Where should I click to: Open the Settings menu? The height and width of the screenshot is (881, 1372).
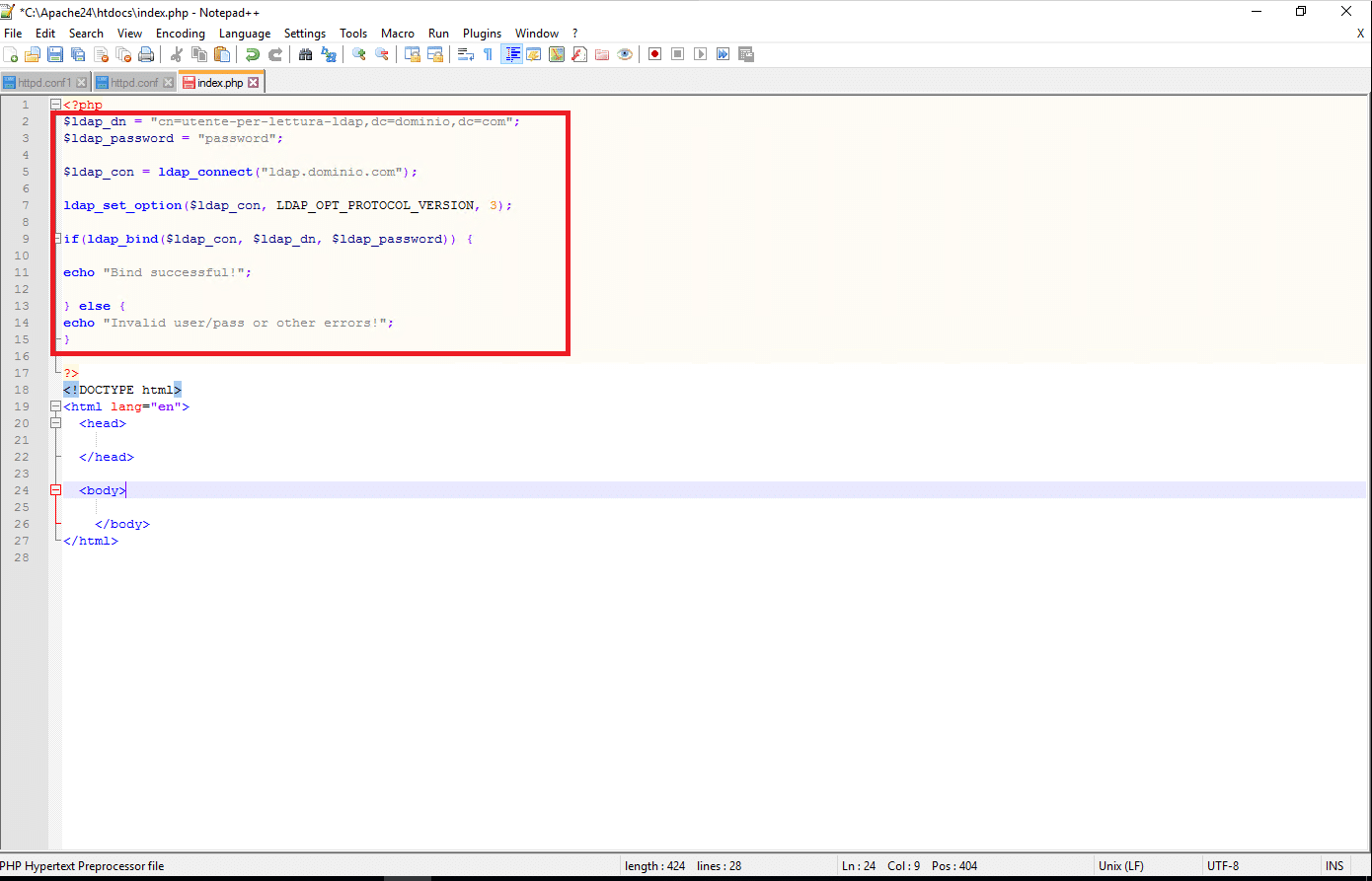click(305, 34)
